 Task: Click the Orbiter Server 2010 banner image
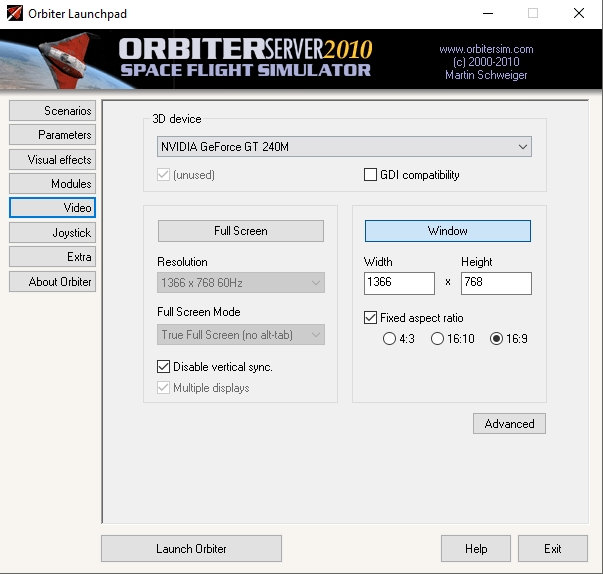pos(302,59)
